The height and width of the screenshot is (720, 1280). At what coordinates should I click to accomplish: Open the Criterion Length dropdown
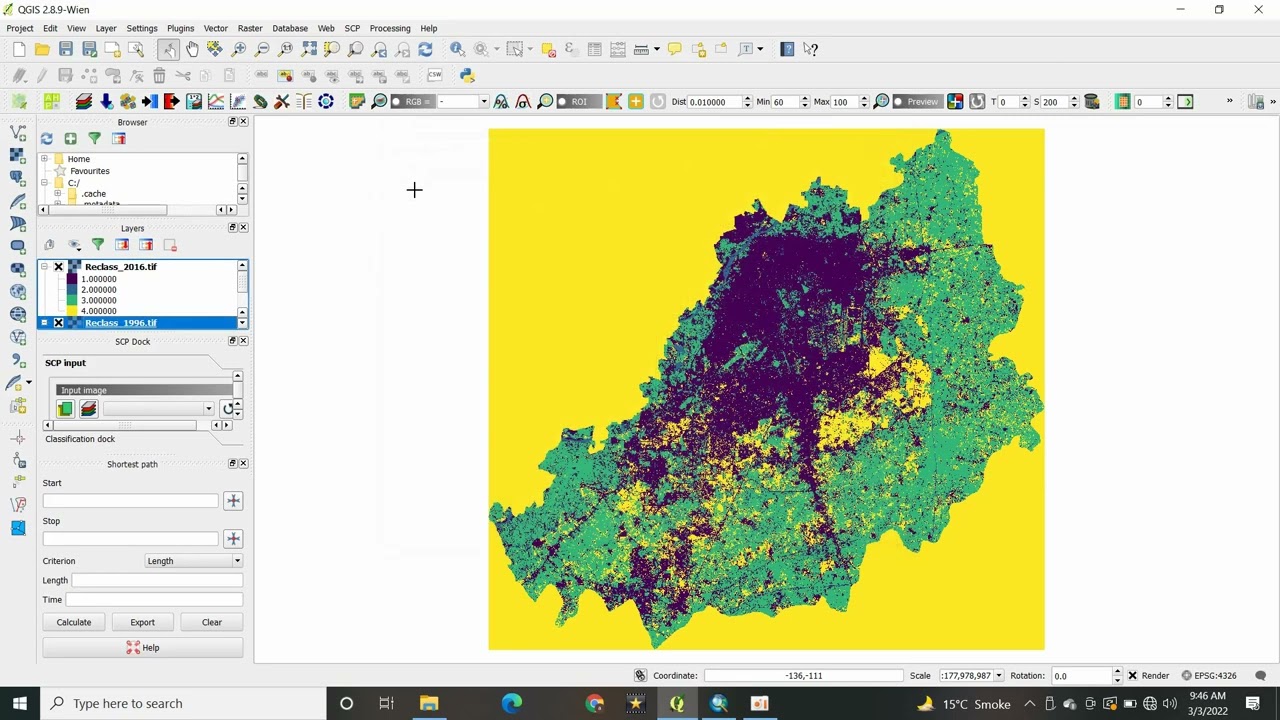click(x=193, y=561)
